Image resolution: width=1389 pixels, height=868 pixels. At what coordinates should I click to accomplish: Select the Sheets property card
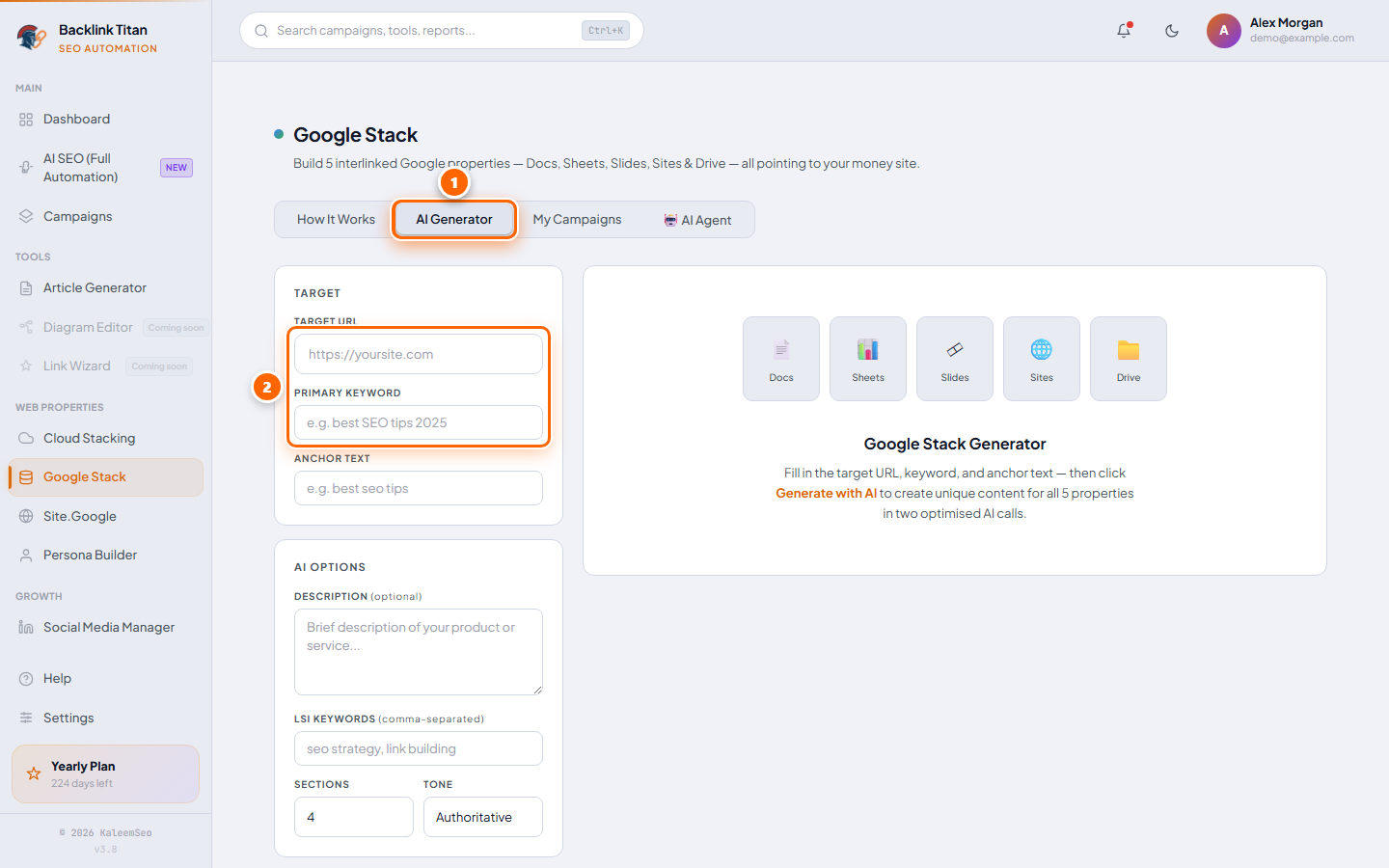coord(868,359)
